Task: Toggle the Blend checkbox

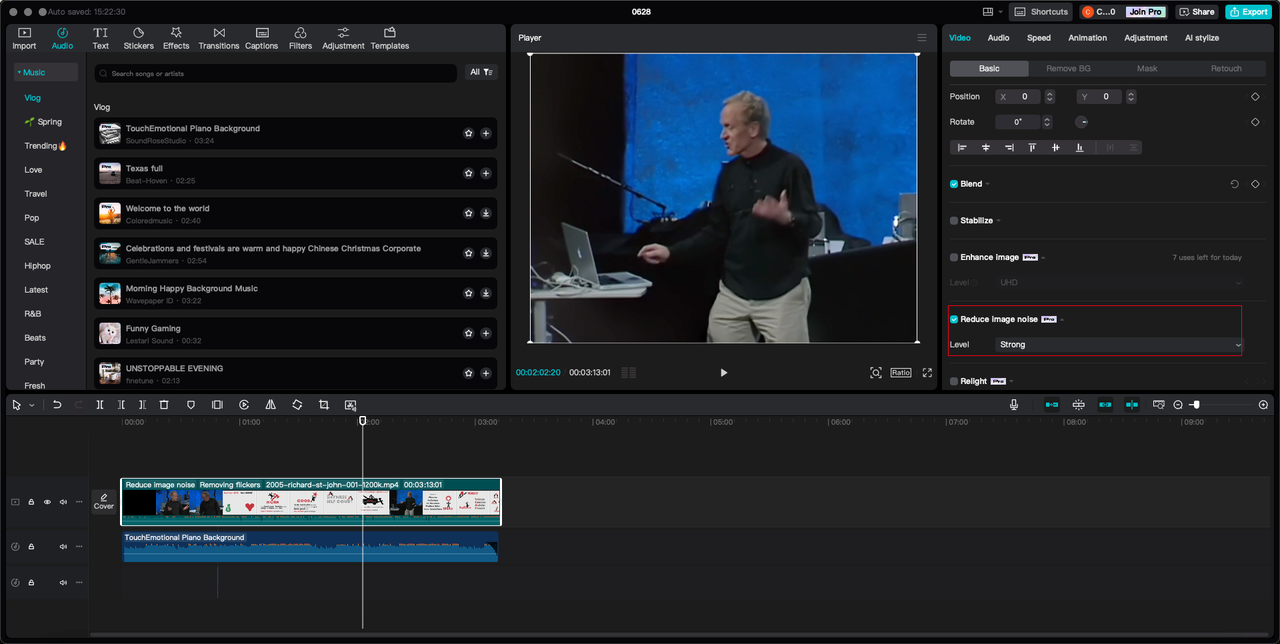Action: [x=954, y=184]
